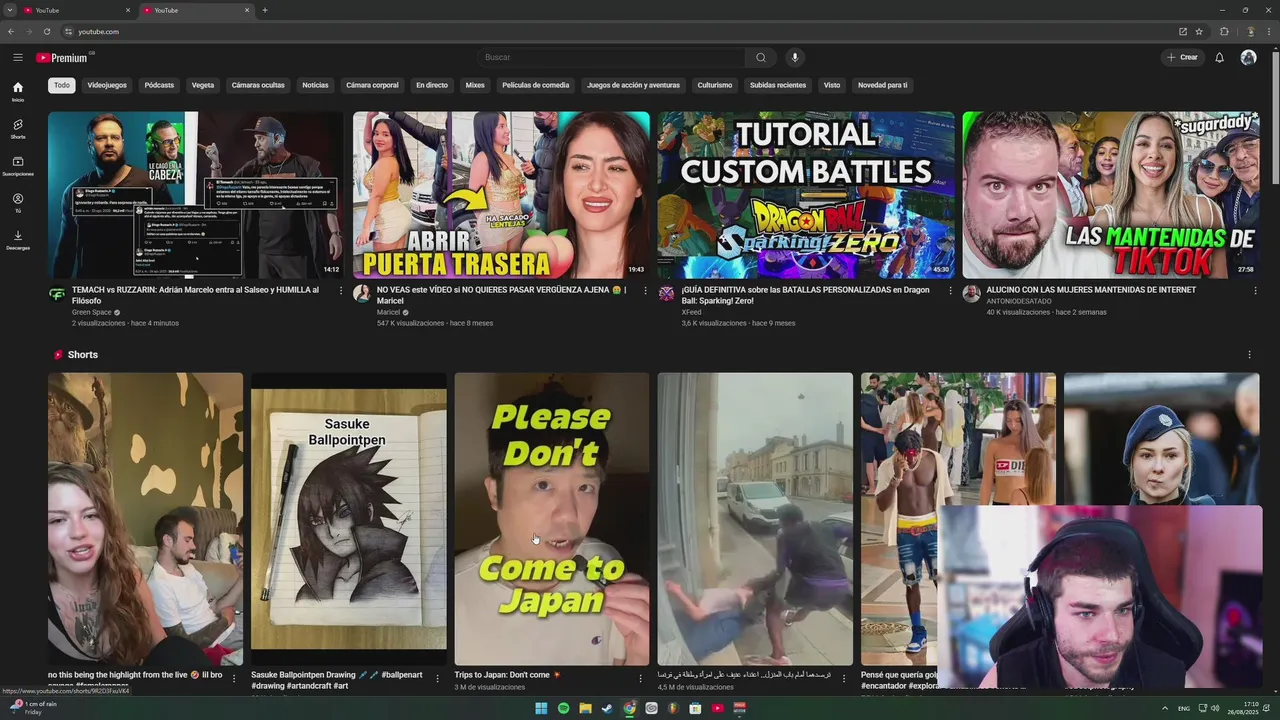1280x720 pixels.
Task: Open the ENG language indicator
Action: tap(1184, 708)
